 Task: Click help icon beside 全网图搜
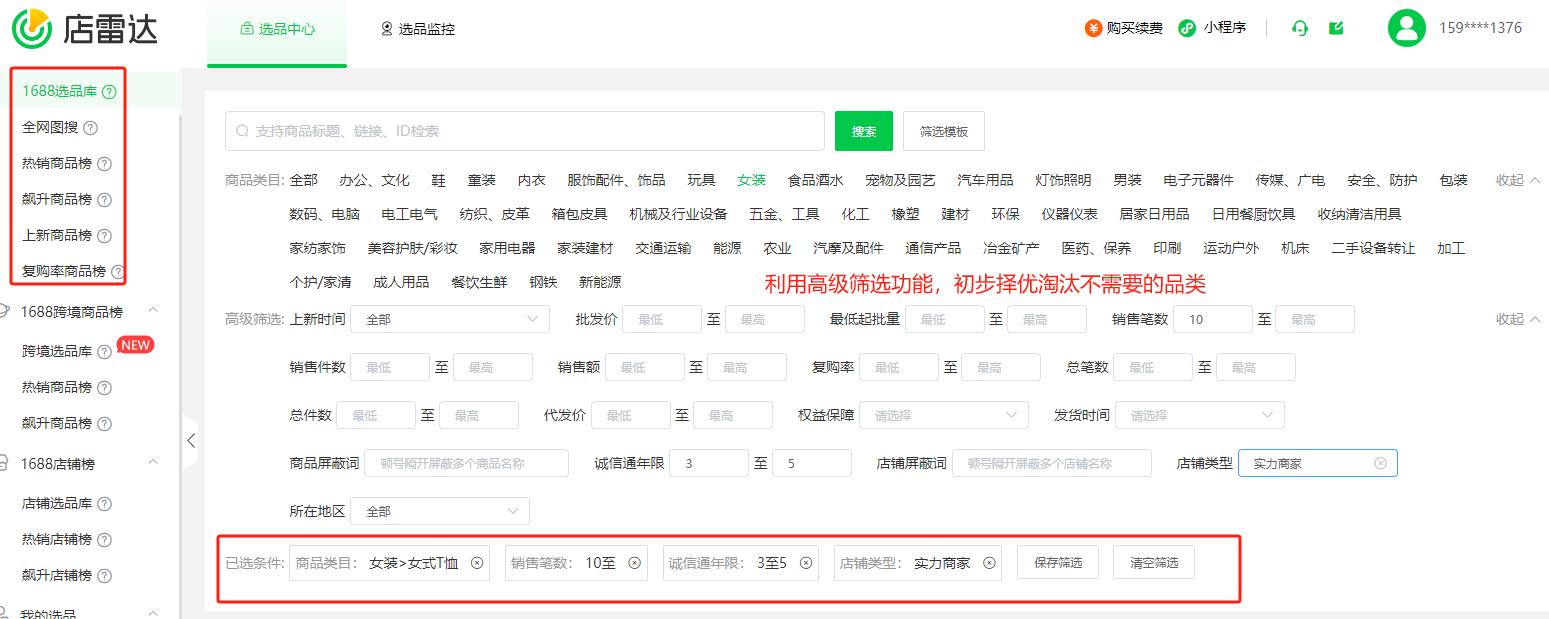(x=91, y=128)
